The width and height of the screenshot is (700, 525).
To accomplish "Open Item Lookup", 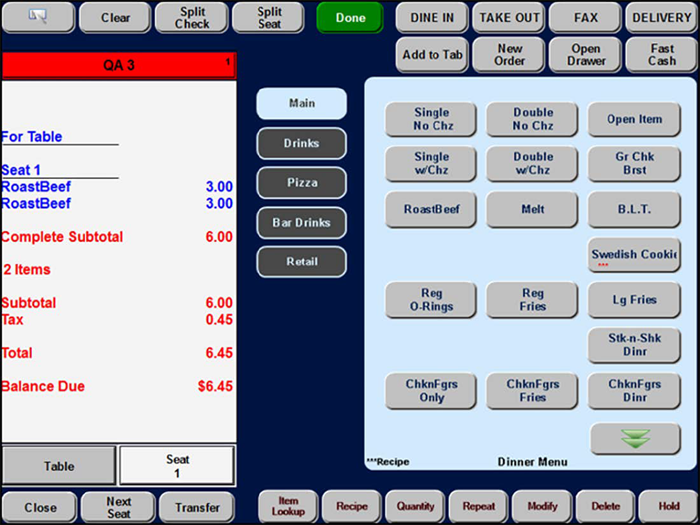I will (x=288, y=507).
